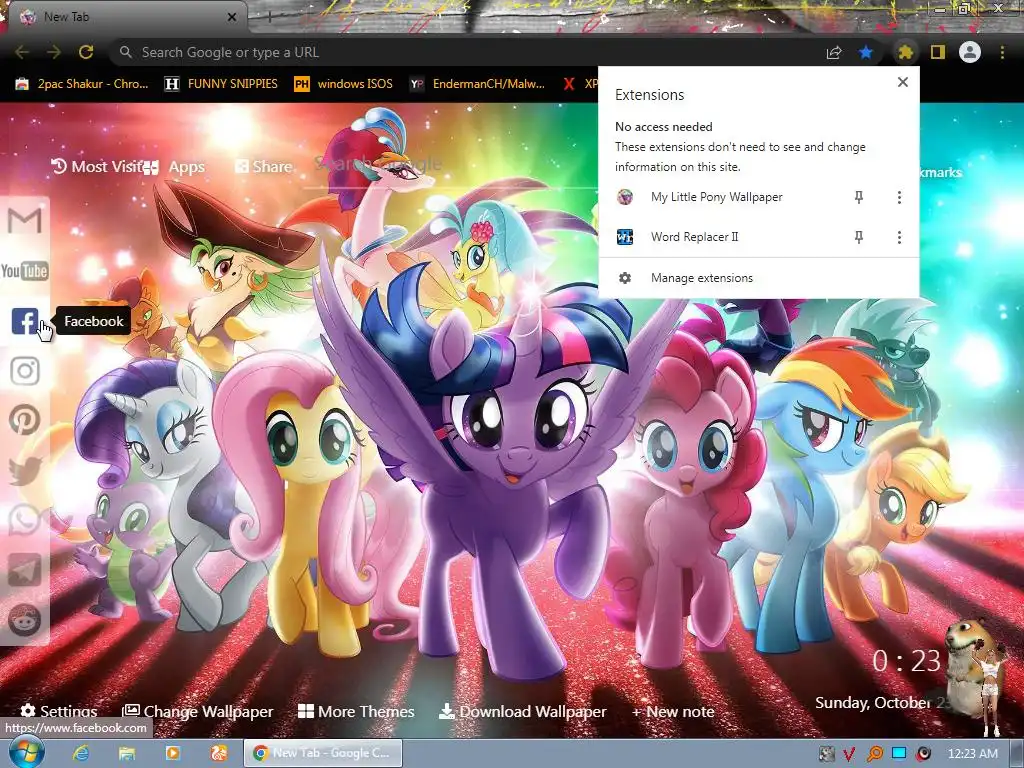Click Download Wallpaper

click(522, 711)
